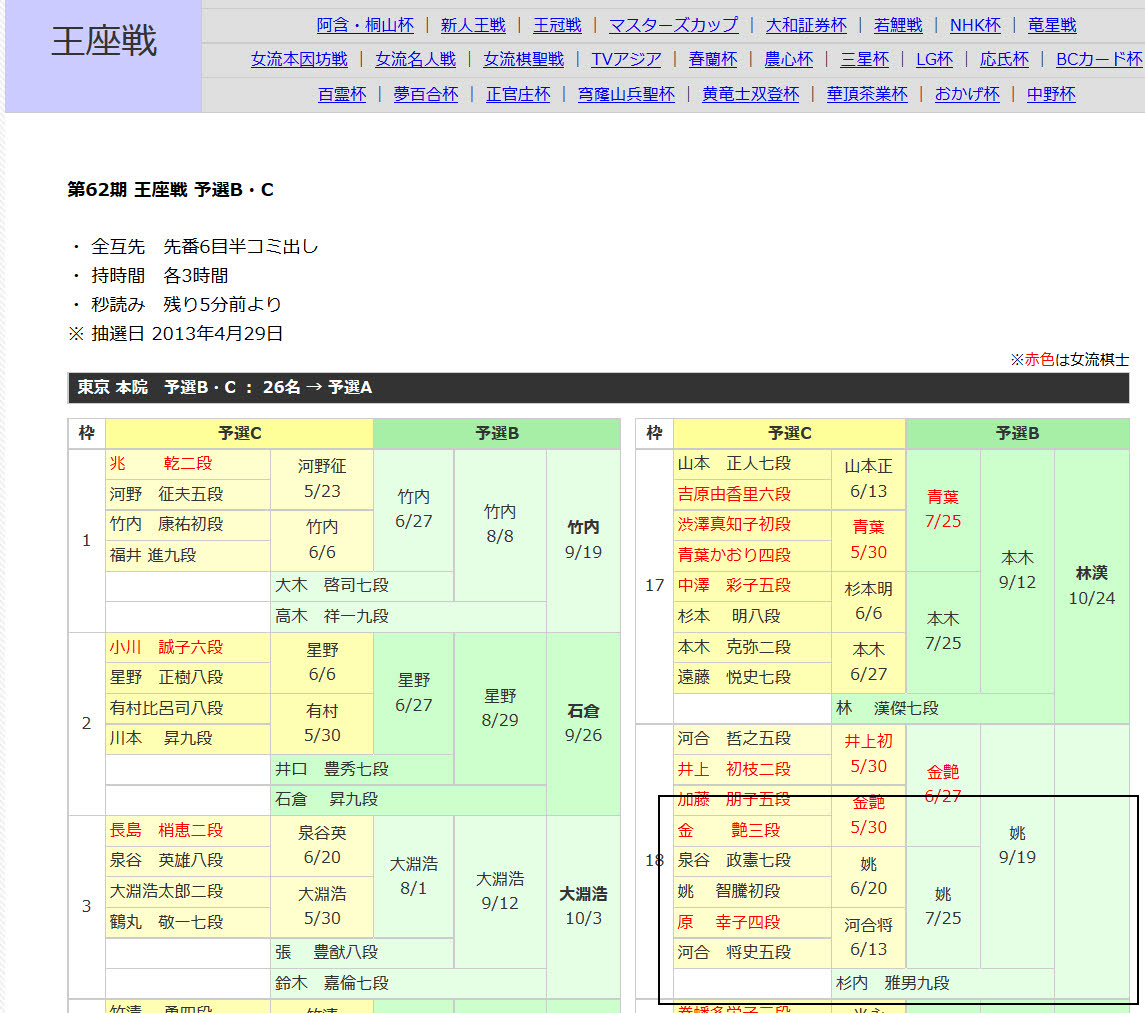
Task: Open the 女流棋聖戦 tournament page
Action: 522,59
